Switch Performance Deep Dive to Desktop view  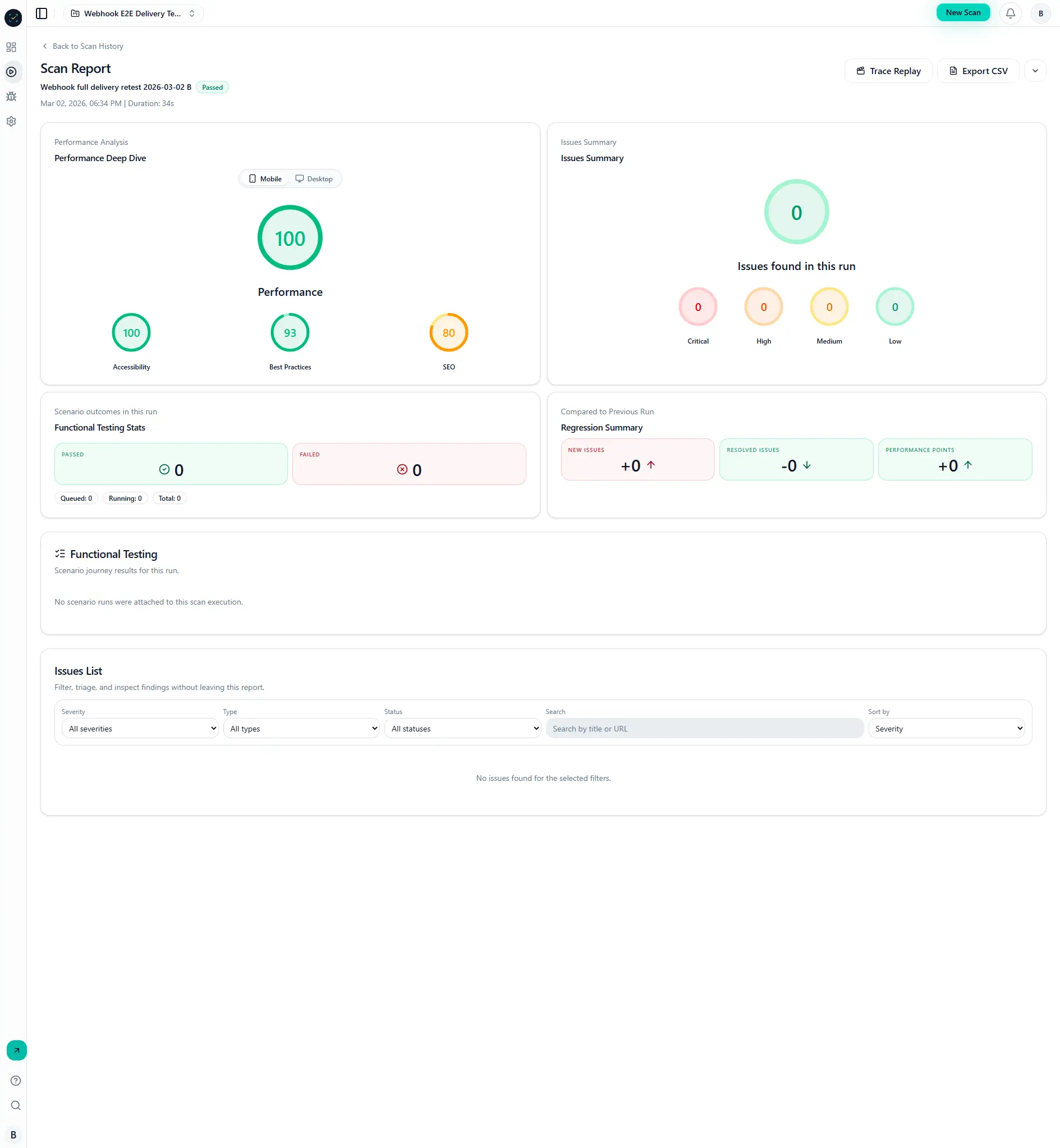pos(314,179)
